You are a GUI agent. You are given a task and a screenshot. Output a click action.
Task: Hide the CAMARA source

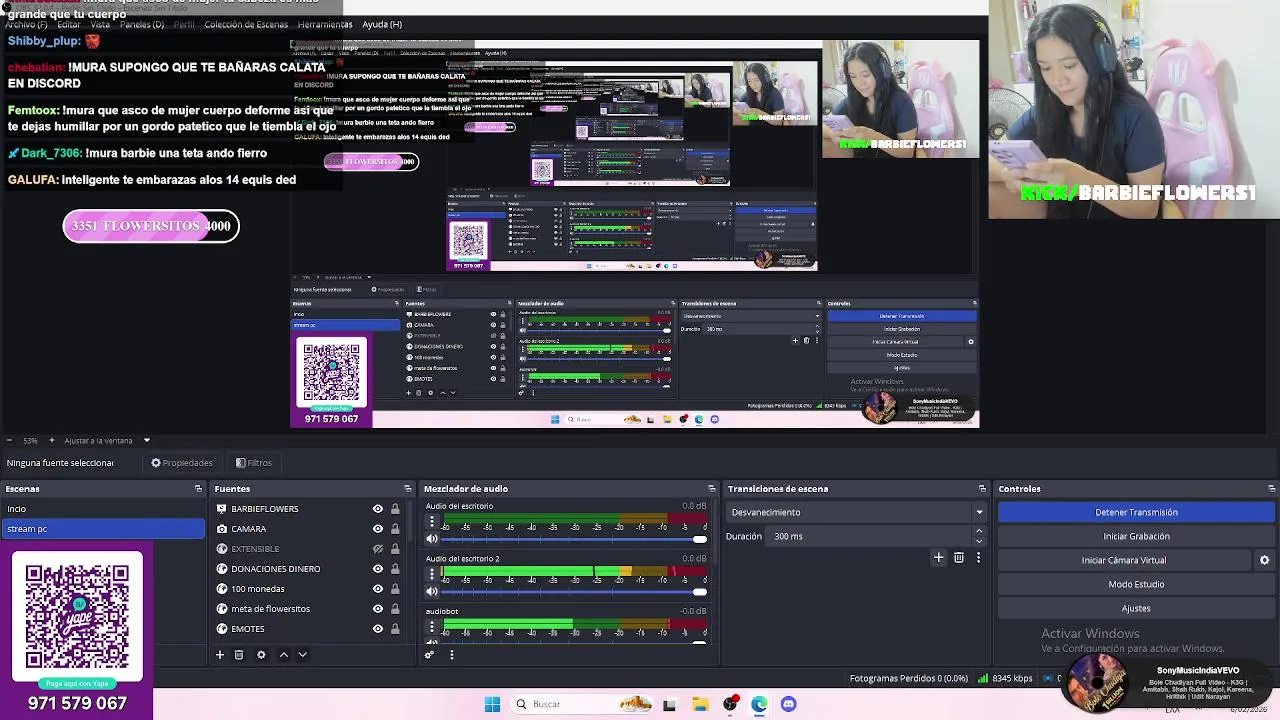378,529
